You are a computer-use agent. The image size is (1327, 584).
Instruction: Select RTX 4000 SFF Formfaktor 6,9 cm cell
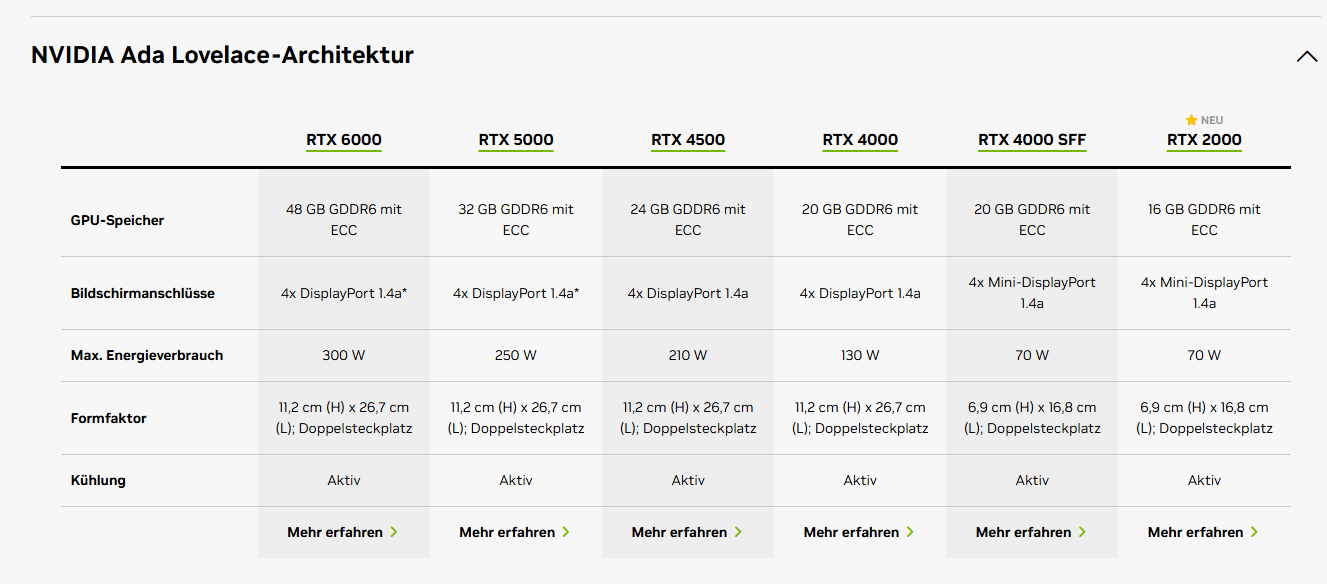pos(1032,418)
